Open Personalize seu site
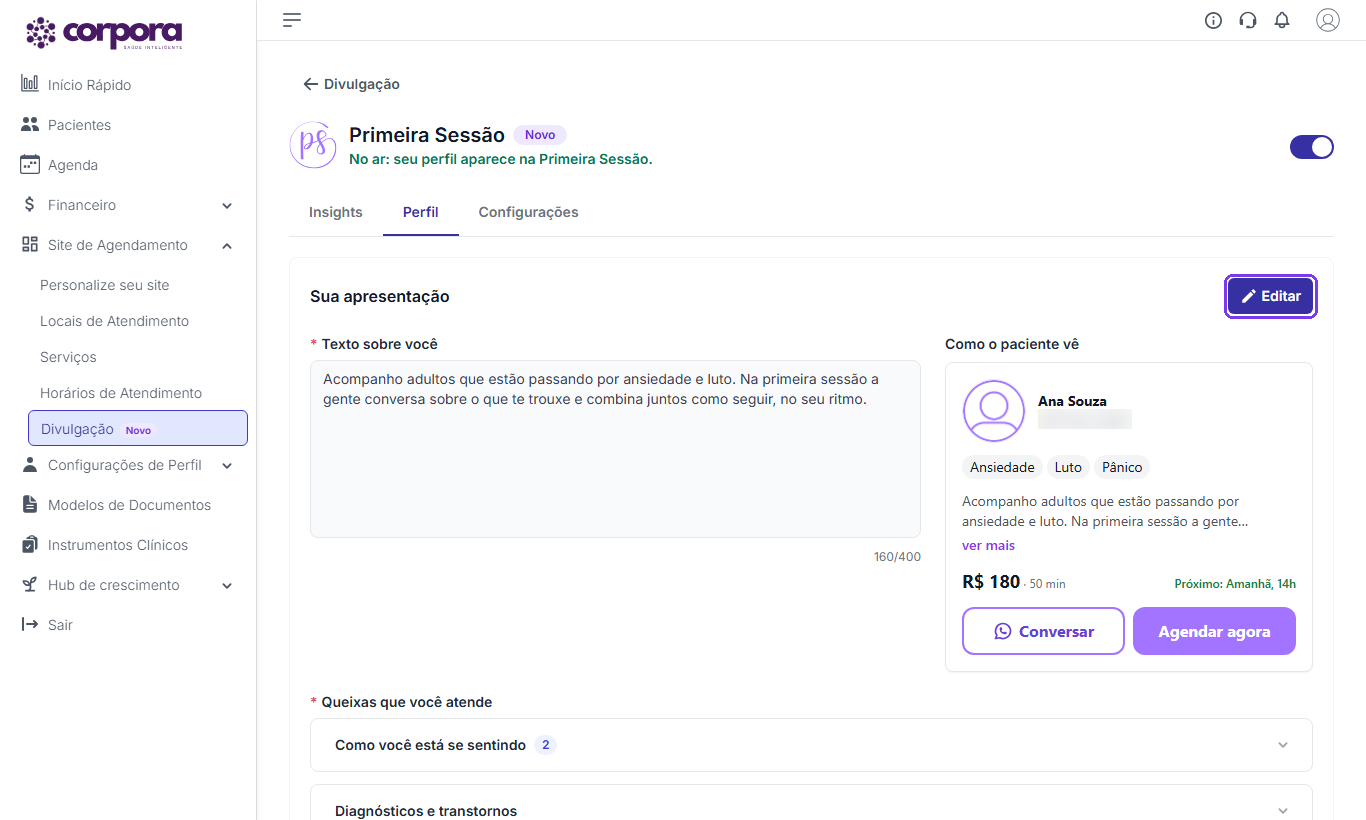The height and width of the screenshot is (820, 1366). [105, 285]
